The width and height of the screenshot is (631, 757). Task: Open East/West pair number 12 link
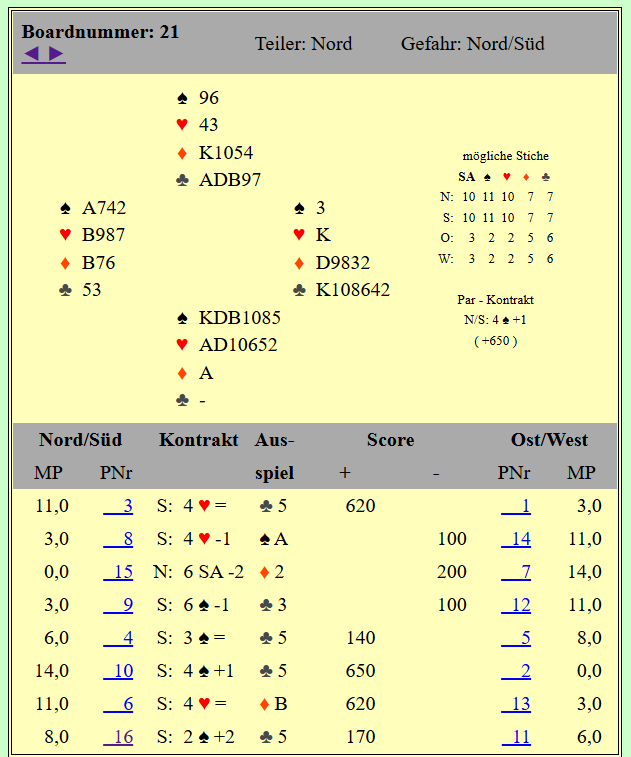click(x=516, y=605)
